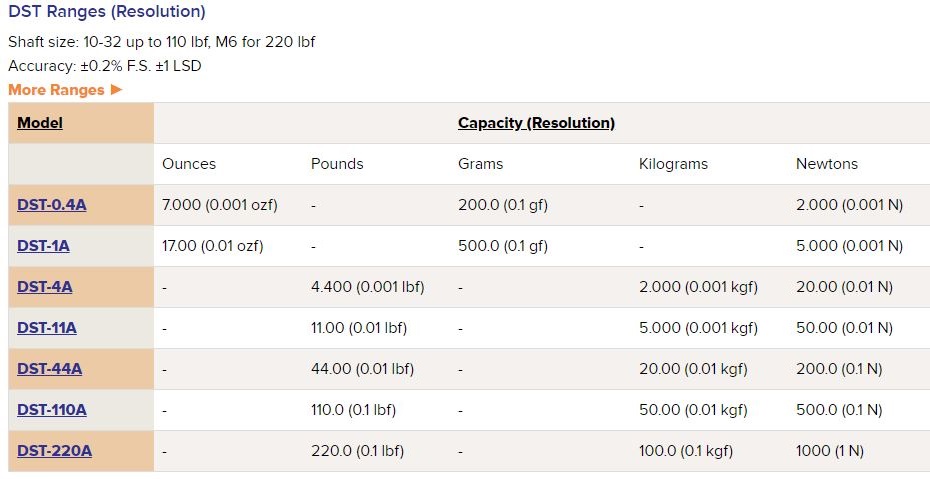Click the 1000 (1 N) cell
This screenshot has height=479, width=930.
point(830,451)
